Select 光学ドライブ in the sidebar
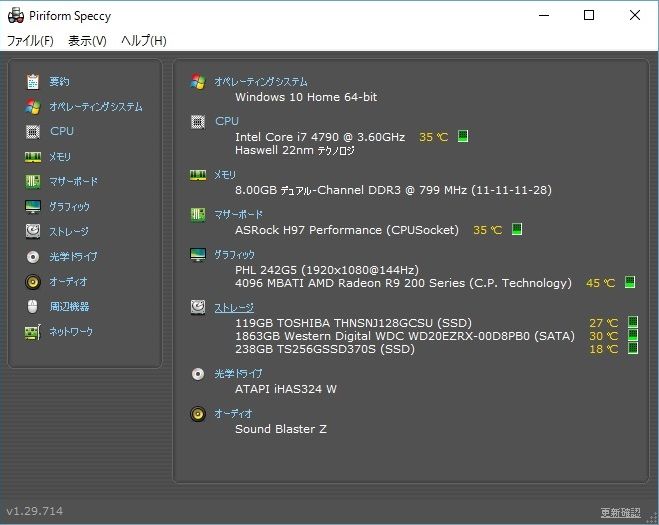Image resolution: width=659 pixels, height=525 pixels. click(73, 256)
